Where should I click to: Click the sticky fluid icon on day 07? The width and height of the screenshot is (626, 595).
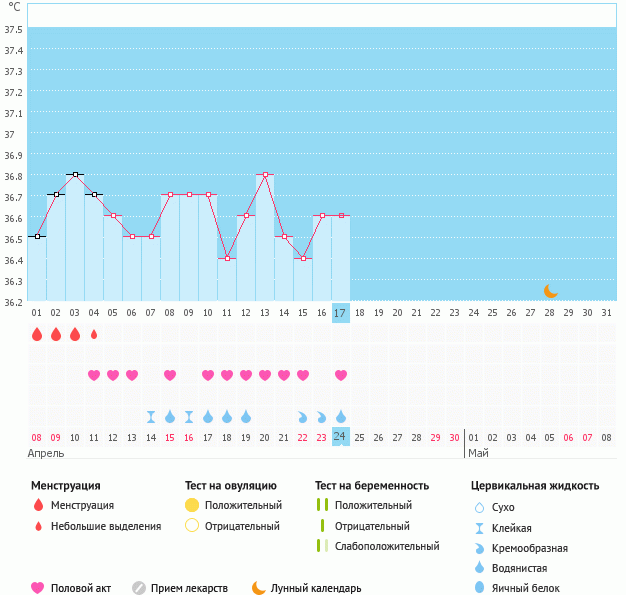151,416
